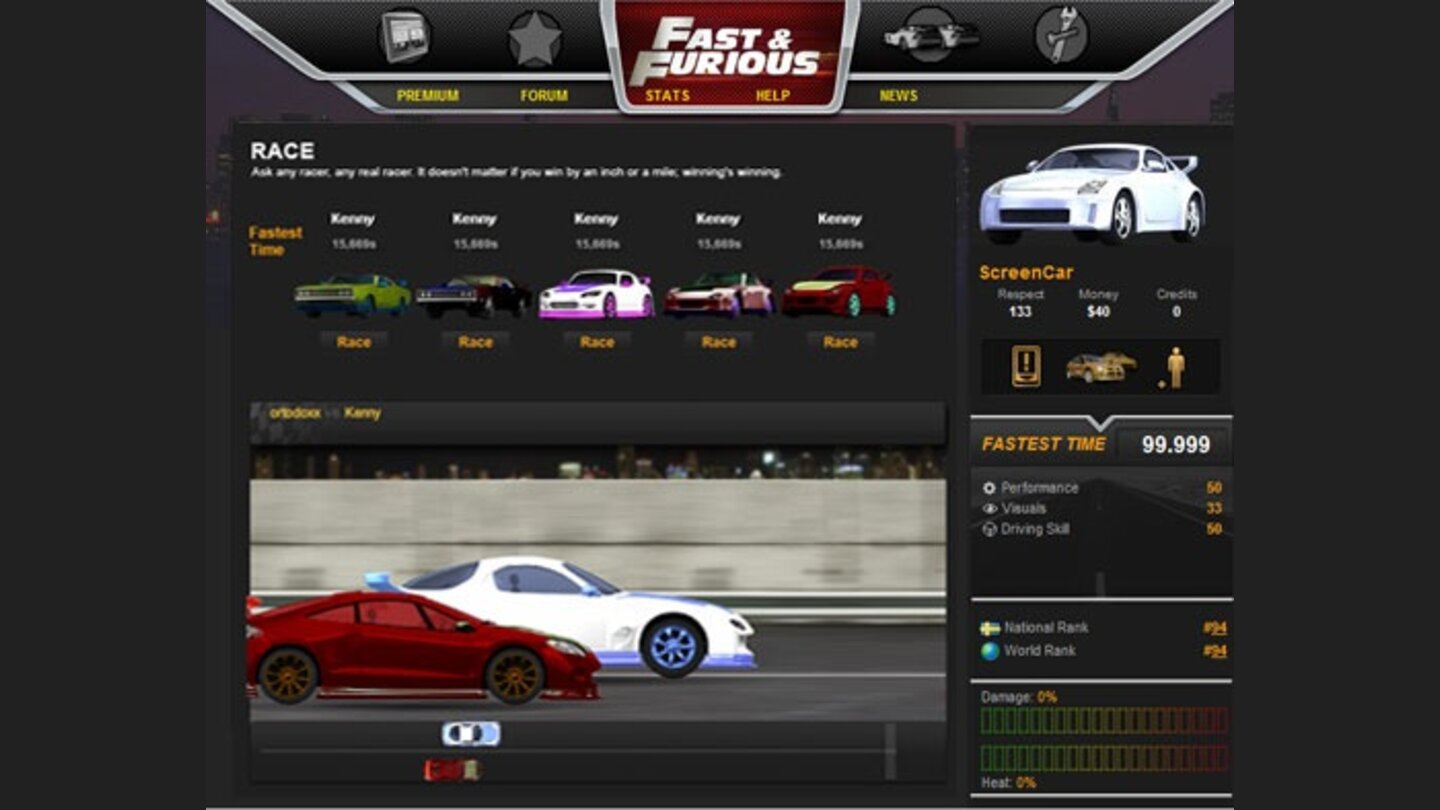Open the two-cars garage icon
The width and height of the screenshot is (1440, 810).
point(931,36)
